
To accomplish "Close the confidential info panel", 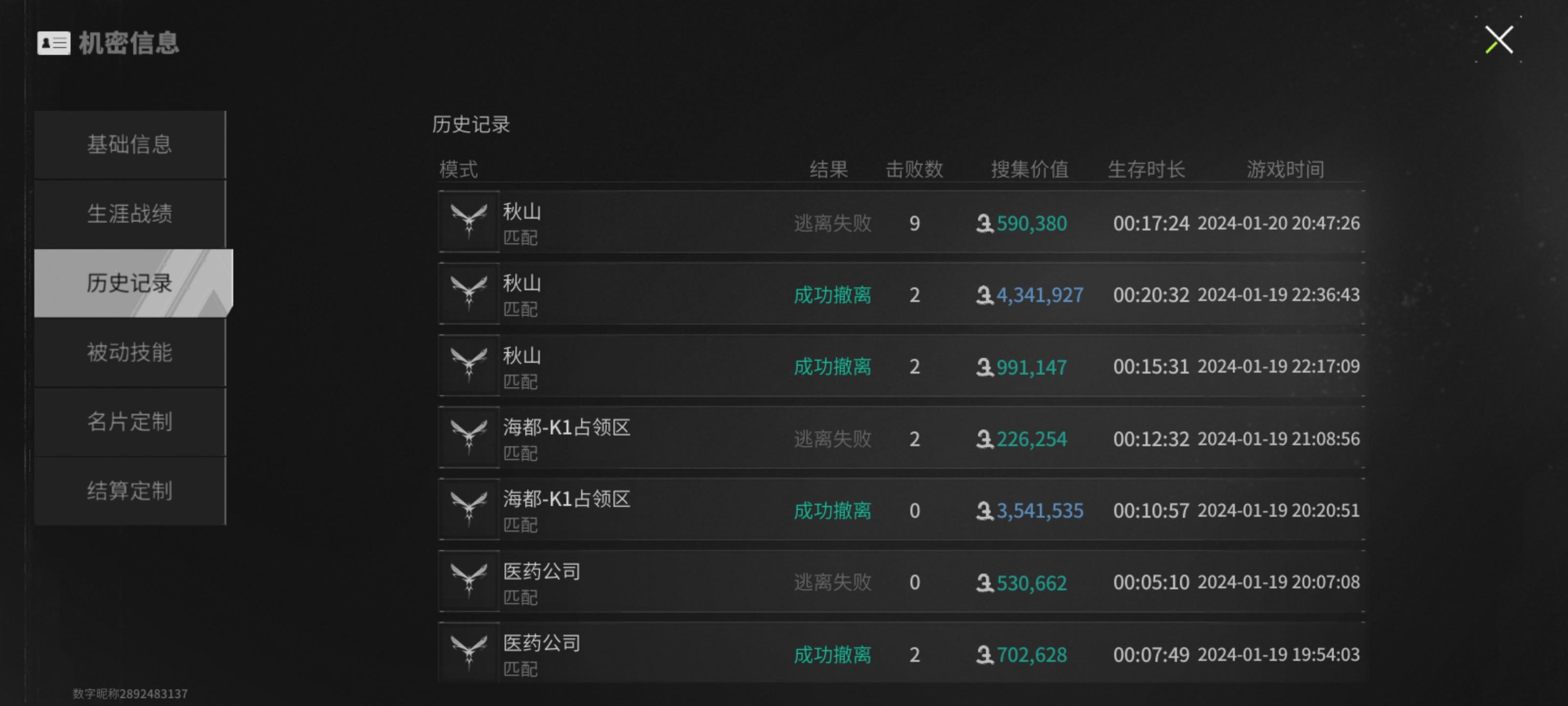I will (x=1498, y=40).
